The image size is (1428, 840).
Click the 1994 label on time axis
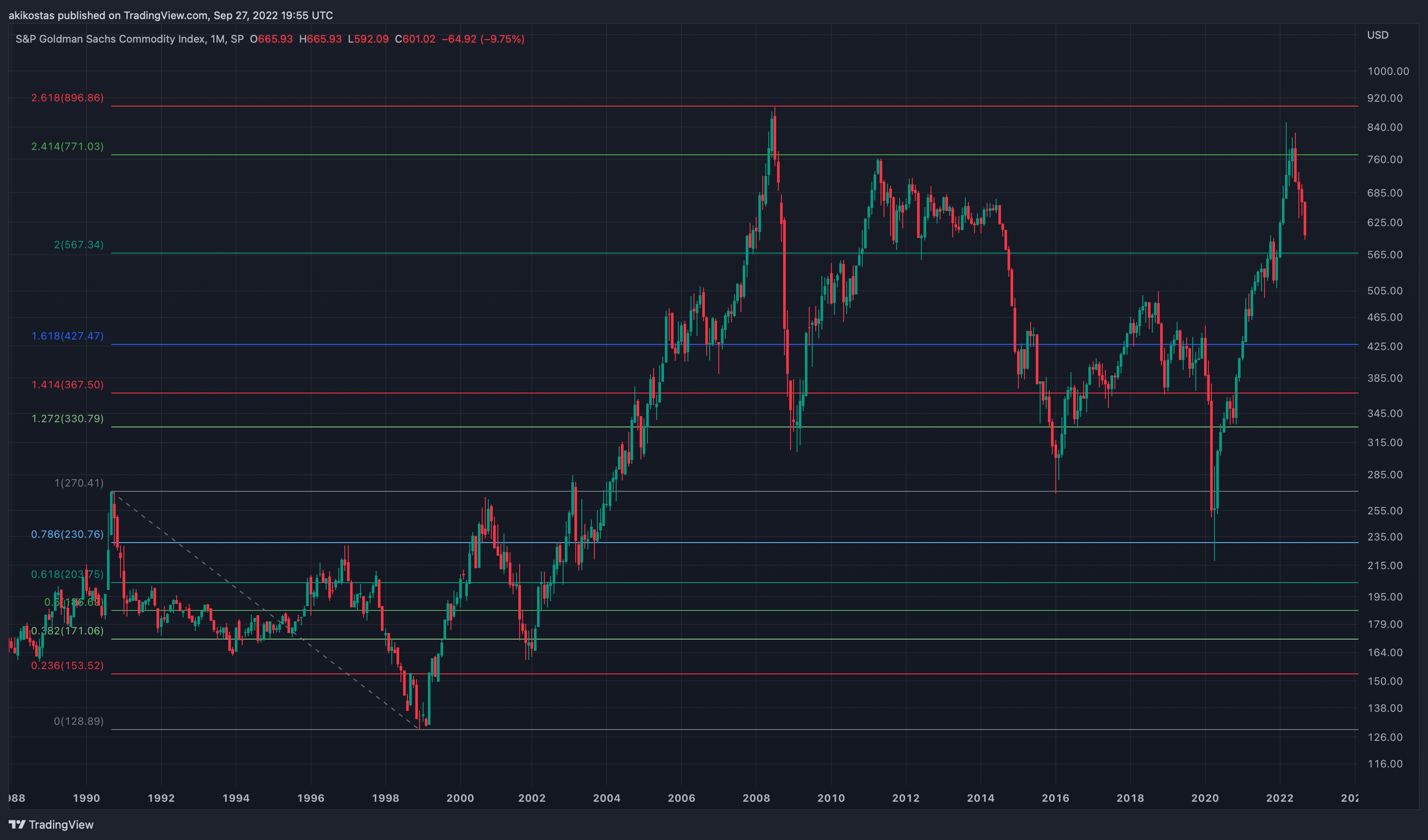click(236, 798)
